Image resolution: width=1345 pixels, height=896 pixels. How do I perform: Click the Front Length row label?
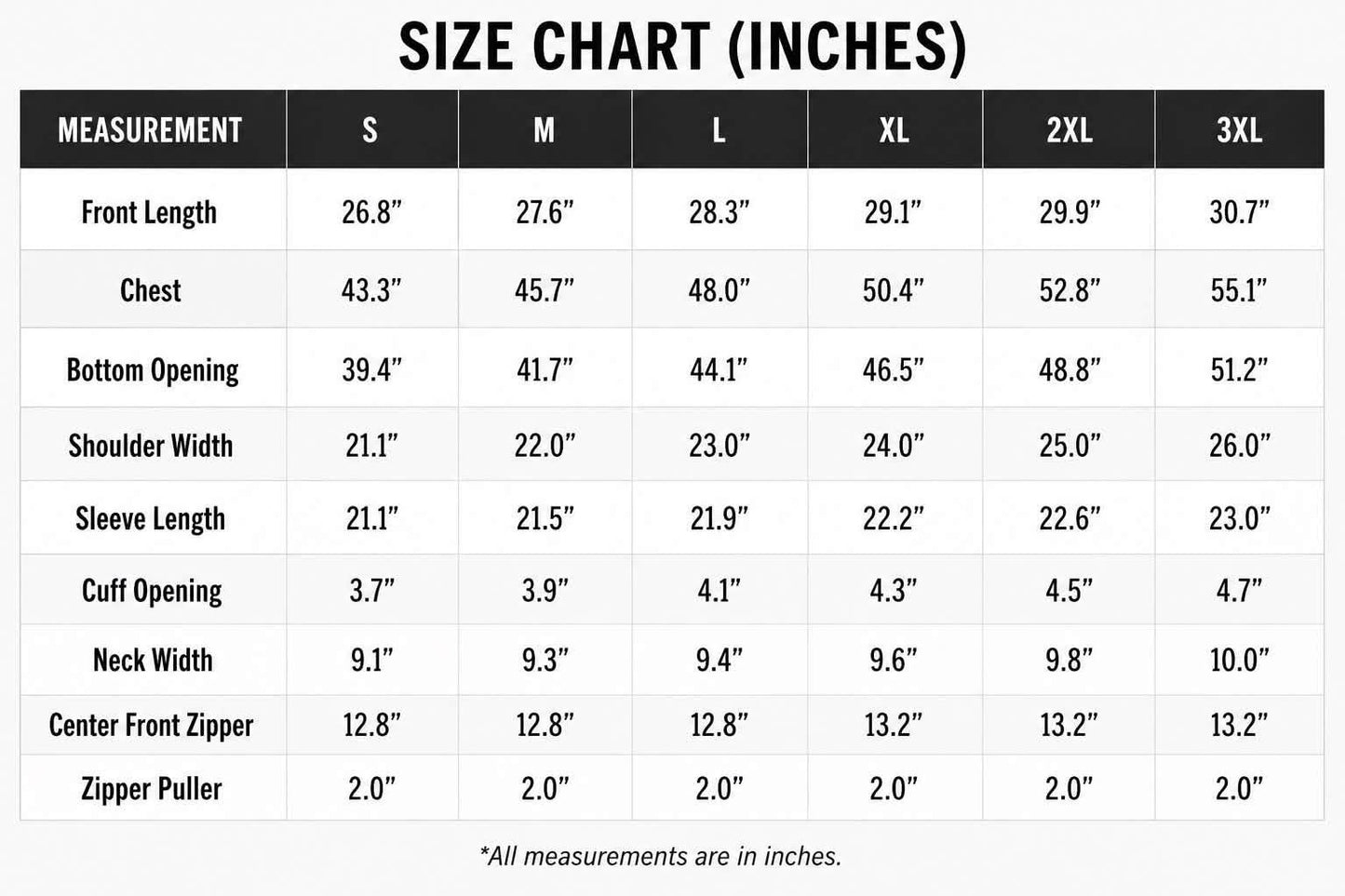tap(149, 213)
